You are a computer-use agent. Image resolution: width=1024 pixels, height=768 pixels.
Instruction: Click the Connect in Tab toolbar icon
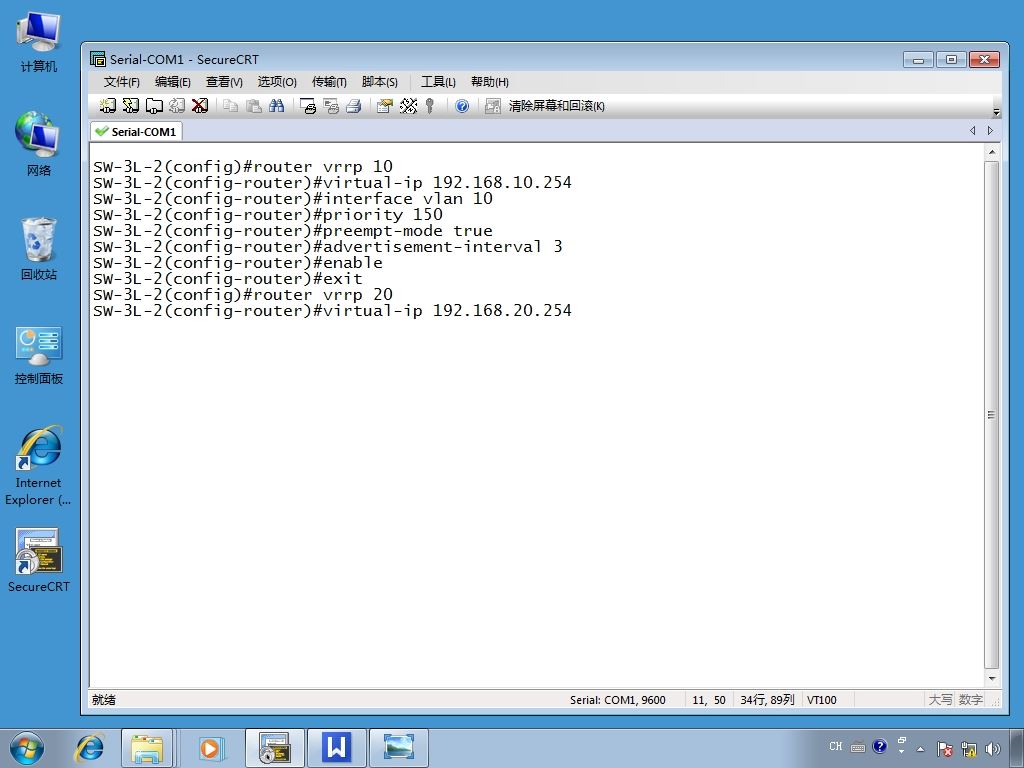[154, 106]
